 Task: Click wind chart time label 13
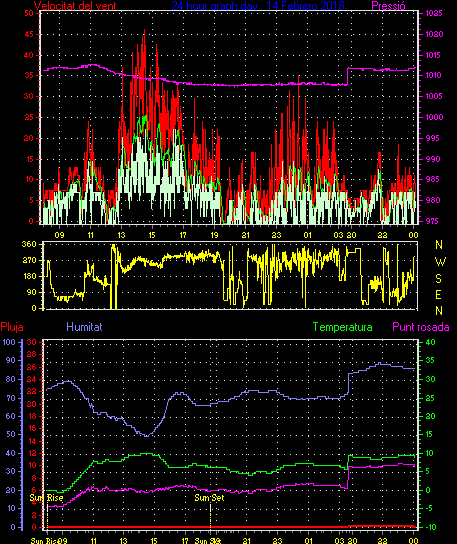pos(121,235)
